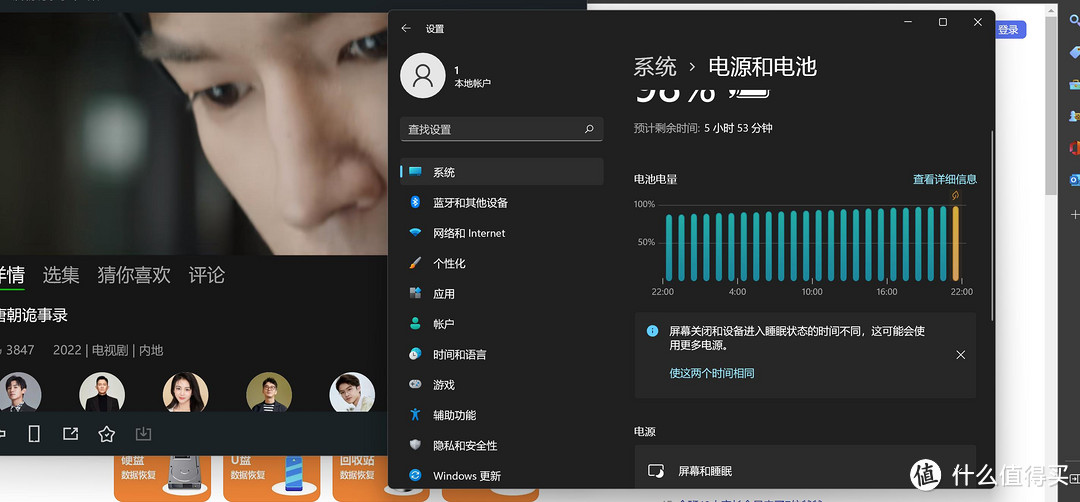The image size is (1080, 502).
Task: Maximize the Settings window
Action: pyautogui.click(x=942, y=22)
